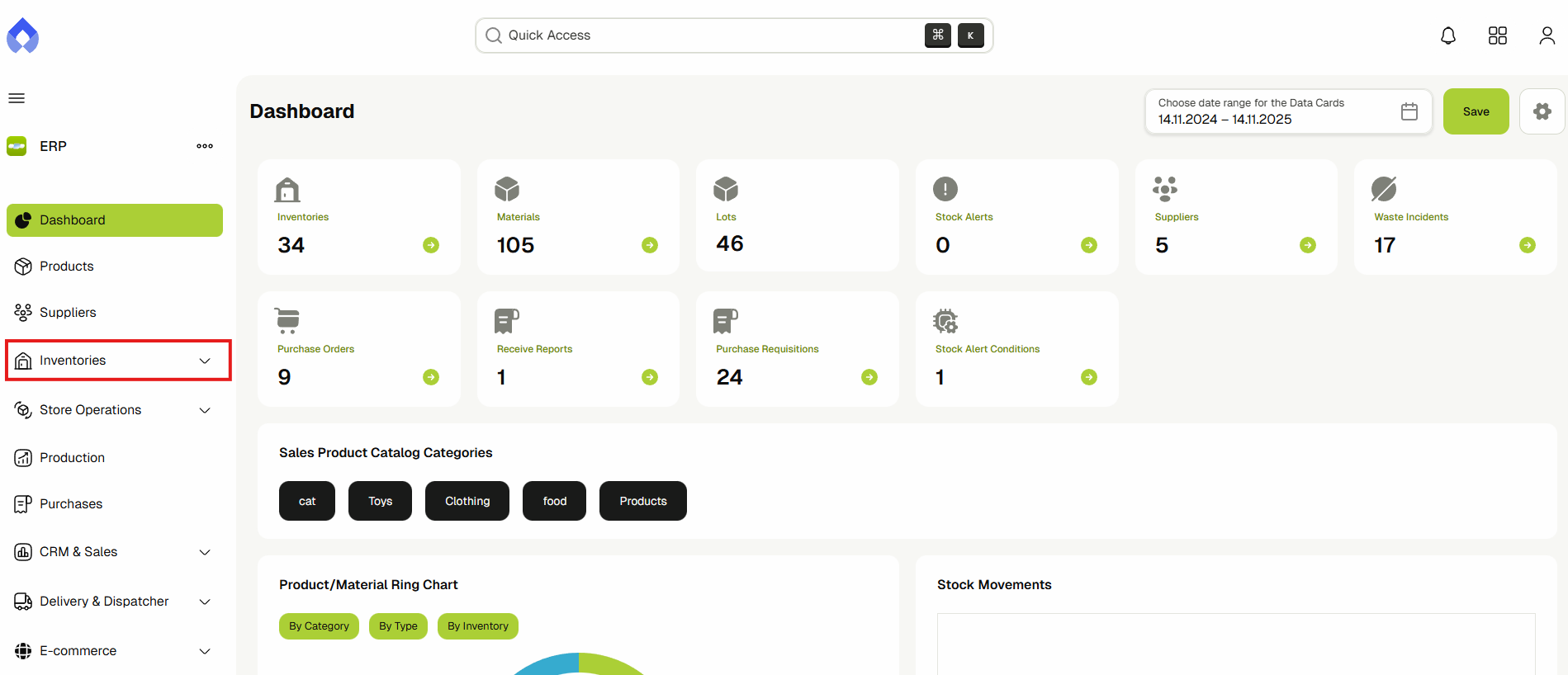Collapse sidebar with hamburger menu icon

coord(17,98)
